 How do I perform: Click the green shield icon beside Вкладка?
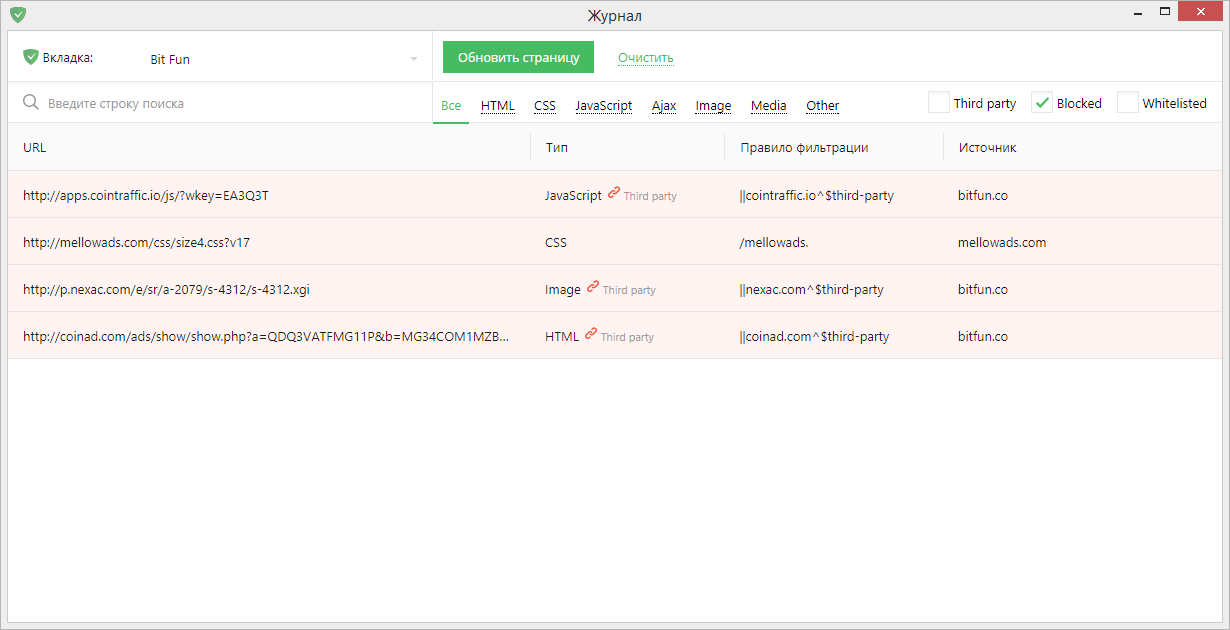31,57
